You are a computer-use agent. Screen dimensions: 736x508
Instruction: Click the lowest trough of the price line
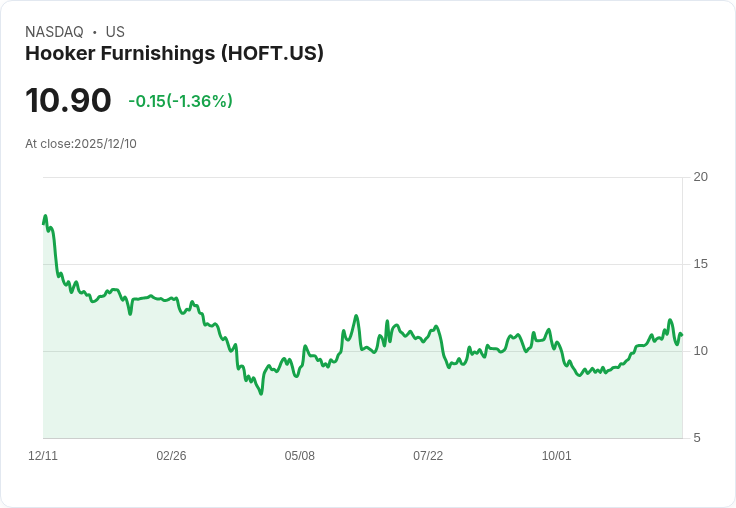click(261, 393)
